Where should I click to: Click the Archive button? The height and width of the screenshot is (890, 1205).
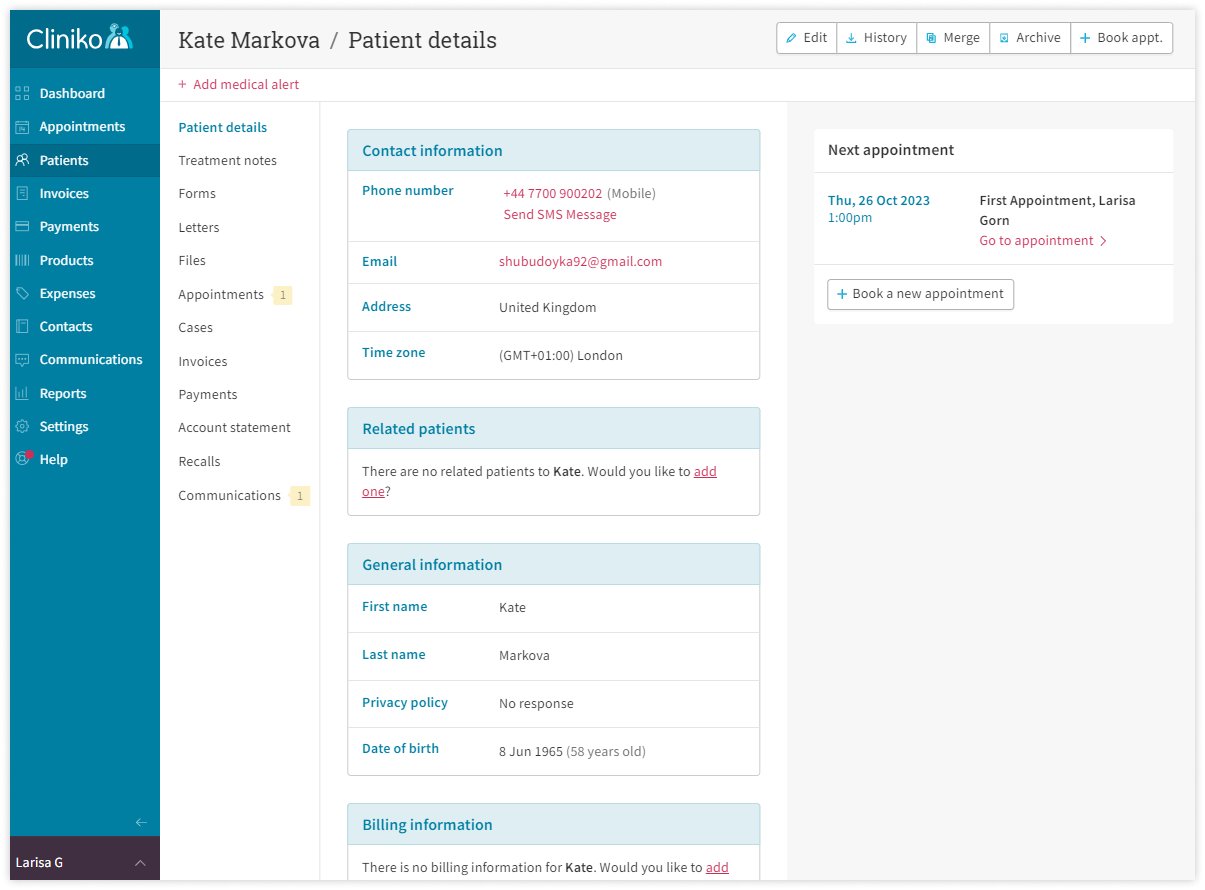point(1029,38)
